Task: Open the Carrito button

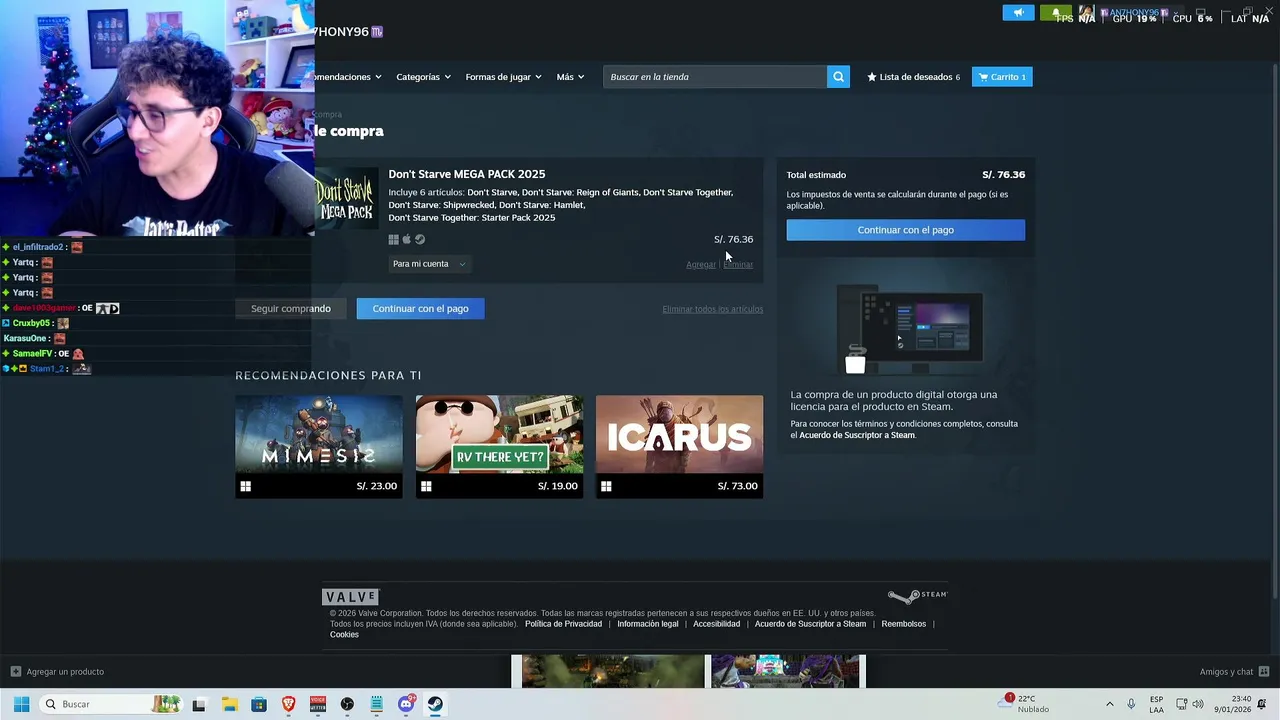Action: click(1002, 77)
